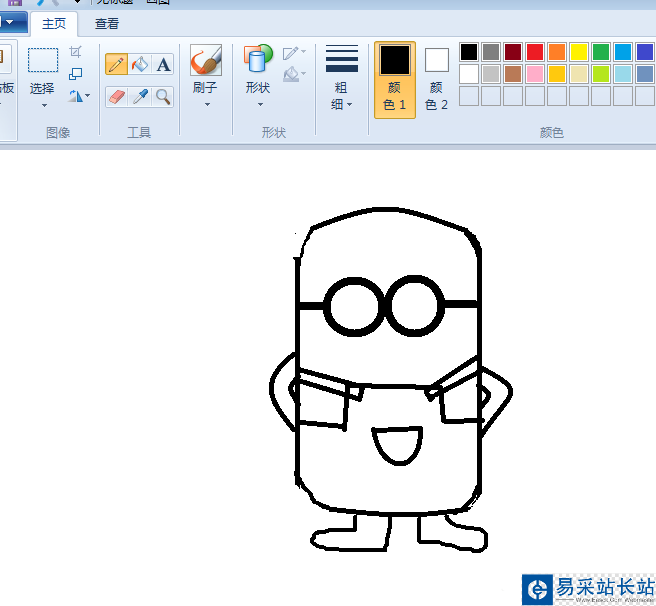
Task: Click the Crop icon
Action: tap(76, 52)
